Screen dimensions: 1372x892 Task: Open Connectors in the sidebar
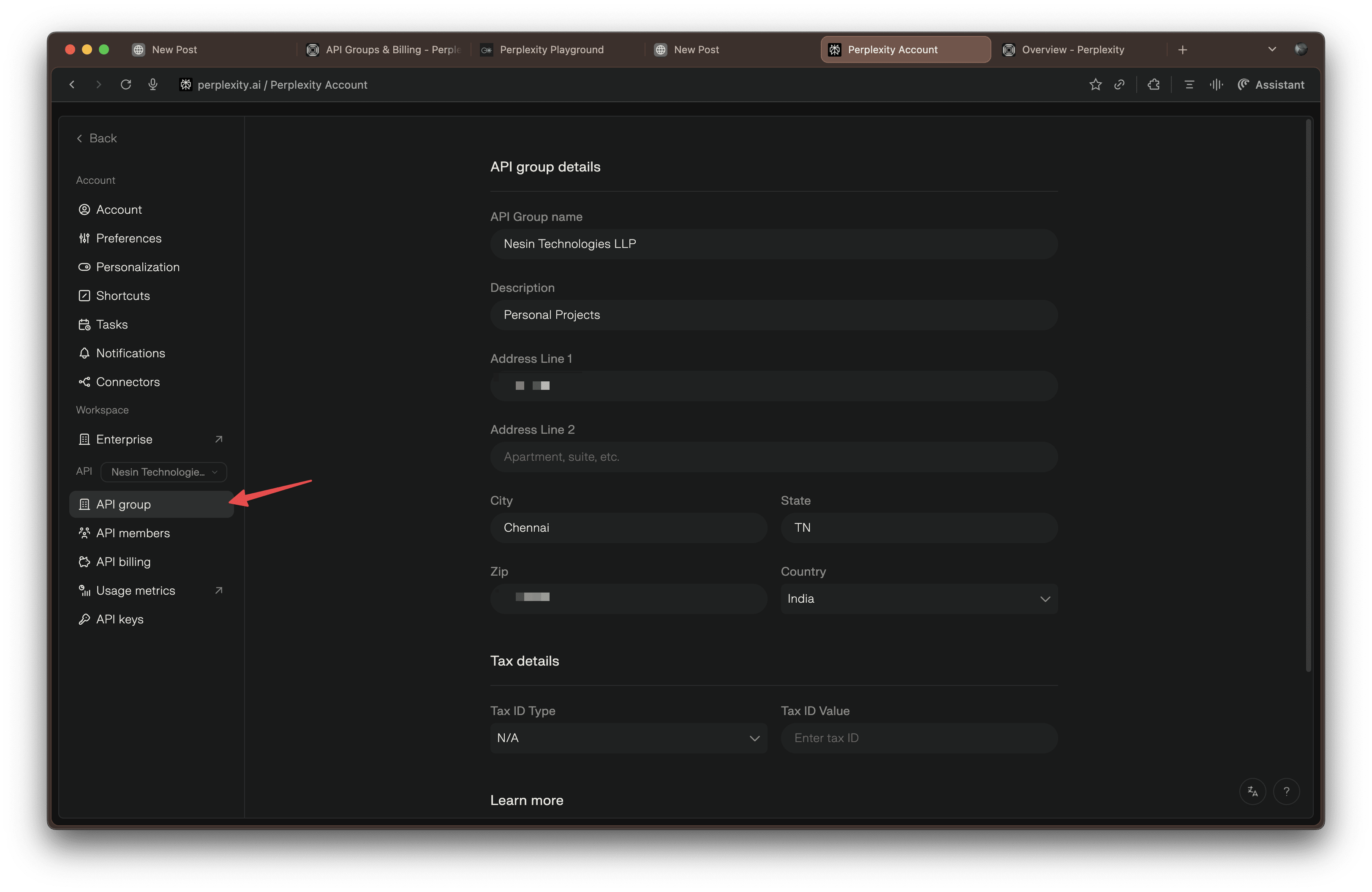point(151,382)
